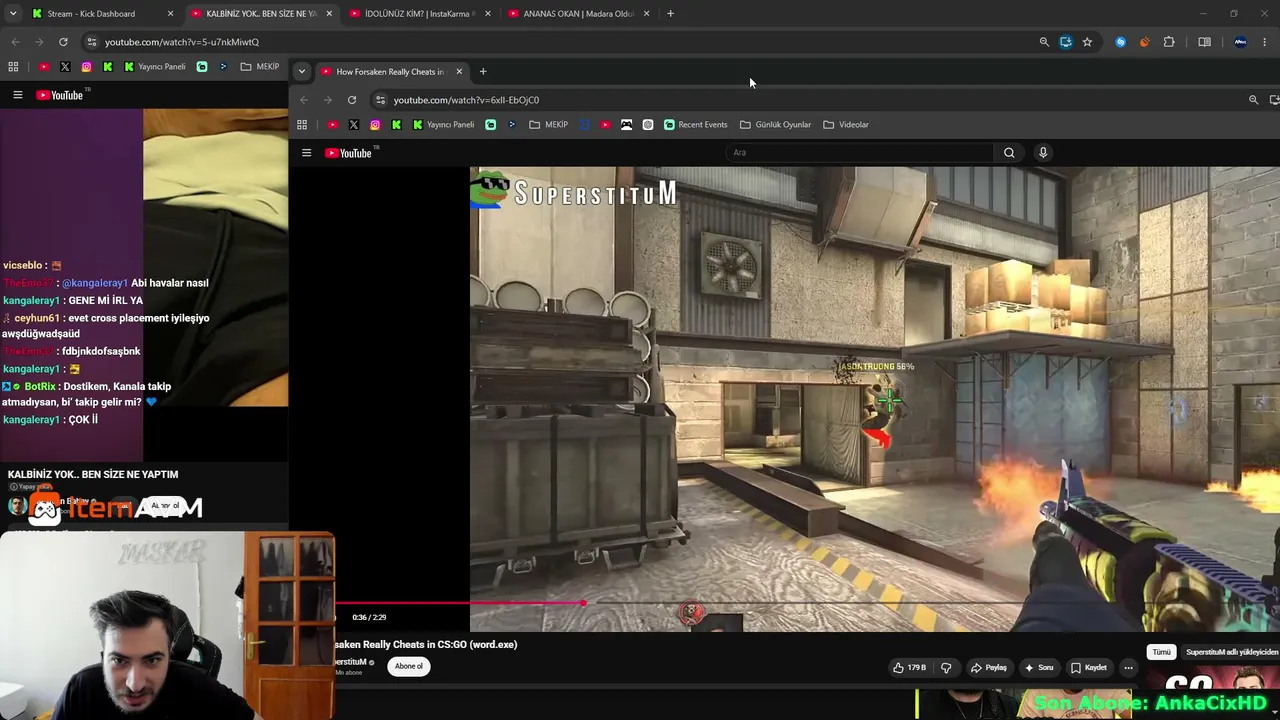
Task: Click the 0:36 / 2:29 video time display
Action: pos(369,618)
